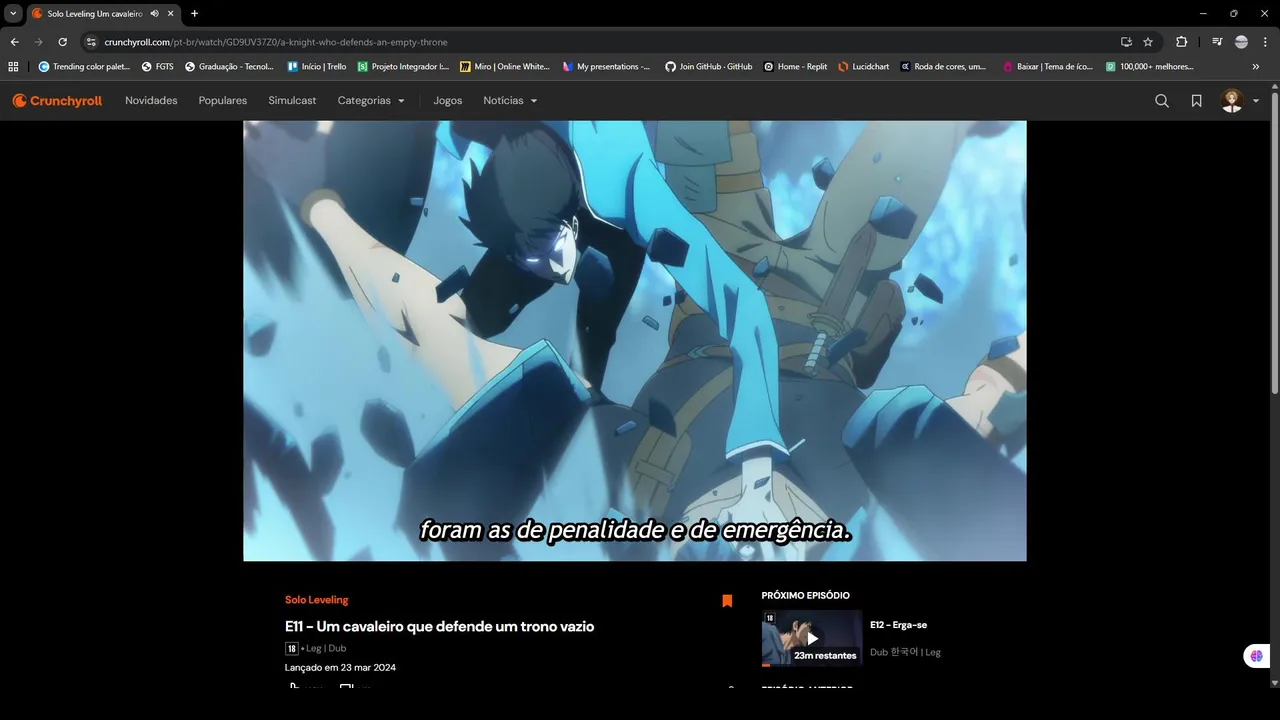Open the Início | Trello bookmark
This screenshot has width=1280, height=720.
pos(317,67)
